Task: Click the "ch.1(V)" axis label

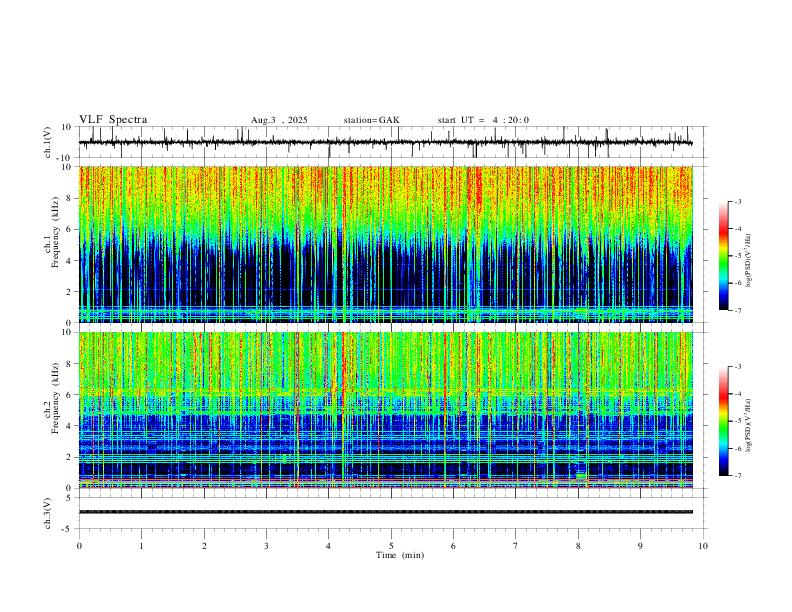Action: pos(48,142)
